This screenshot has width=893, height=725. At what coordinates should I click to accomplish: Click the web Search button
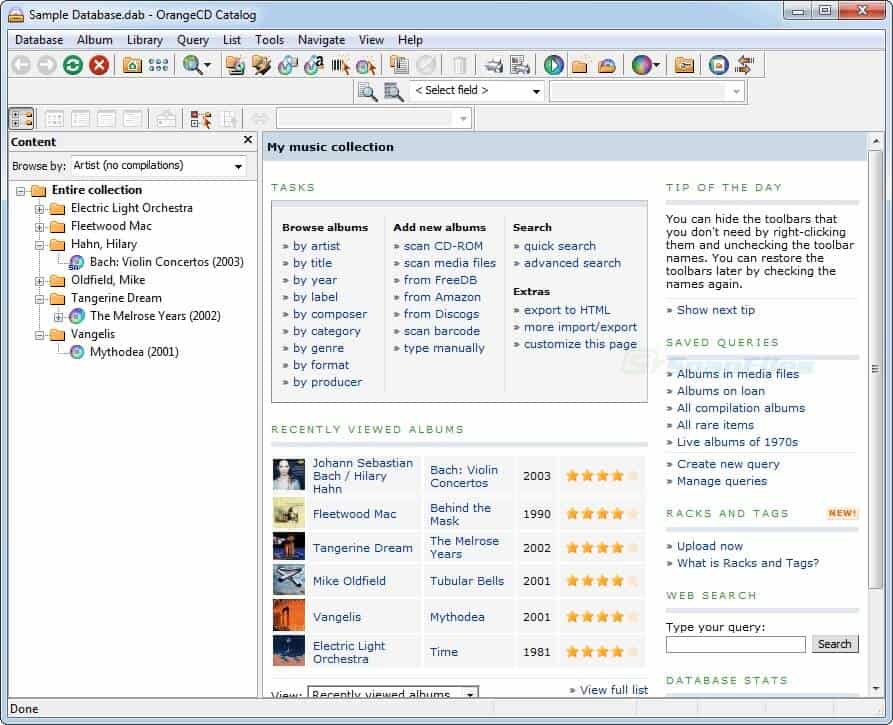[x=834, y=645]
